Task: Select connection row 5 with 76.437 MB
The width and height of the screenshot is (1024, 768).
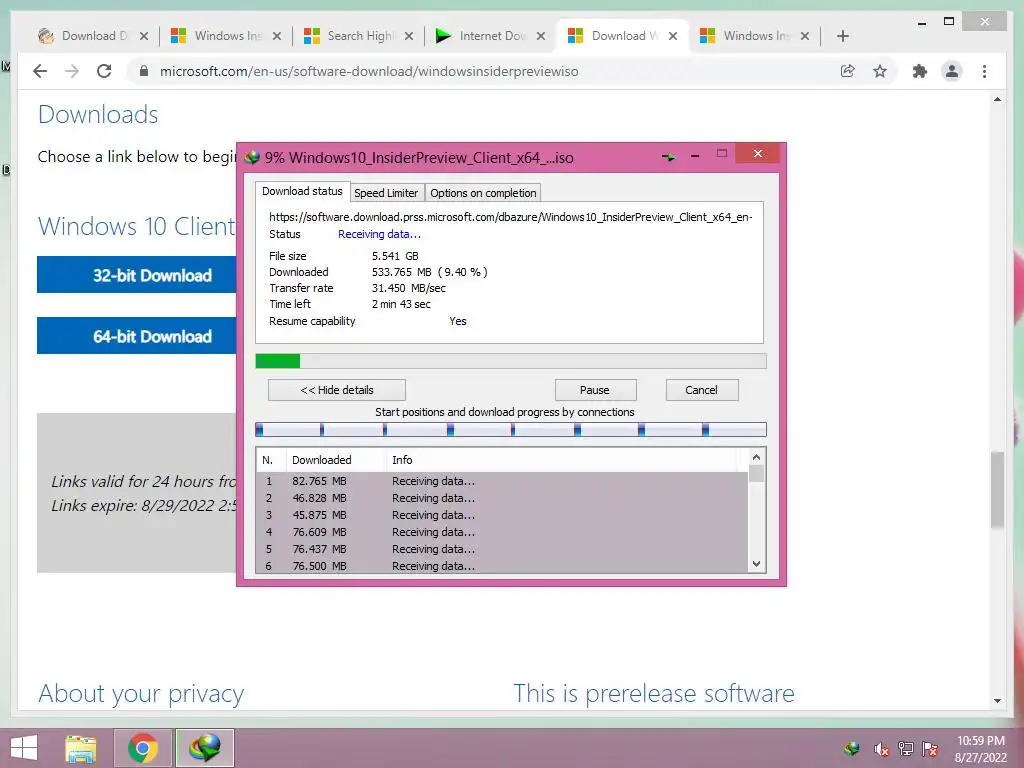Action: 502,549
